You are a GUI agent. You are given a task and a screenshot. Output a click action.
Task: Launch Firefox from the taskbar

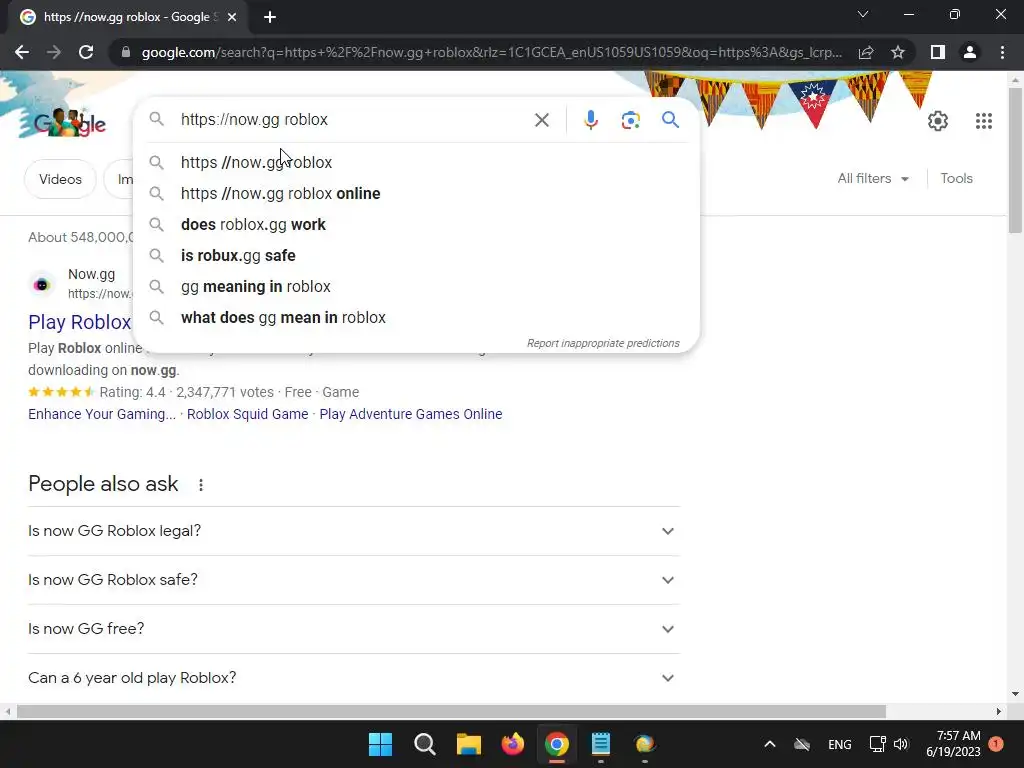point(513,744)
